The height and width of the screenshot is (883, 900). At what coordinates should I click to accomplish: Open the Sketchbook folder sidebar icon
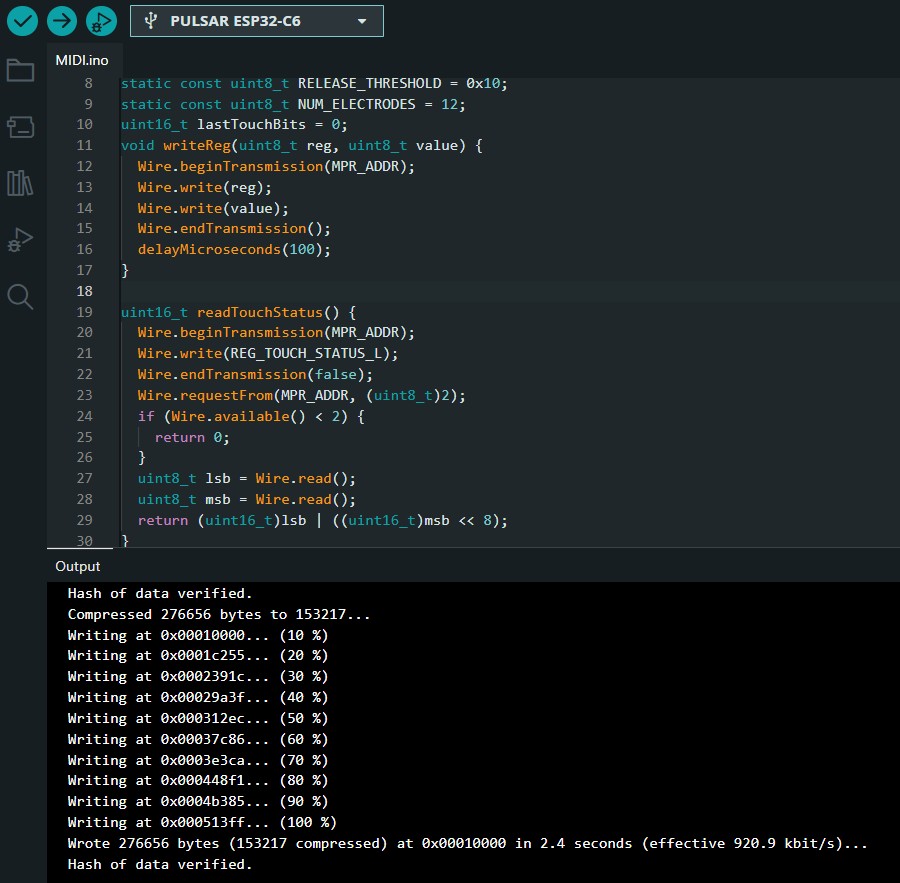click(20, 71)
